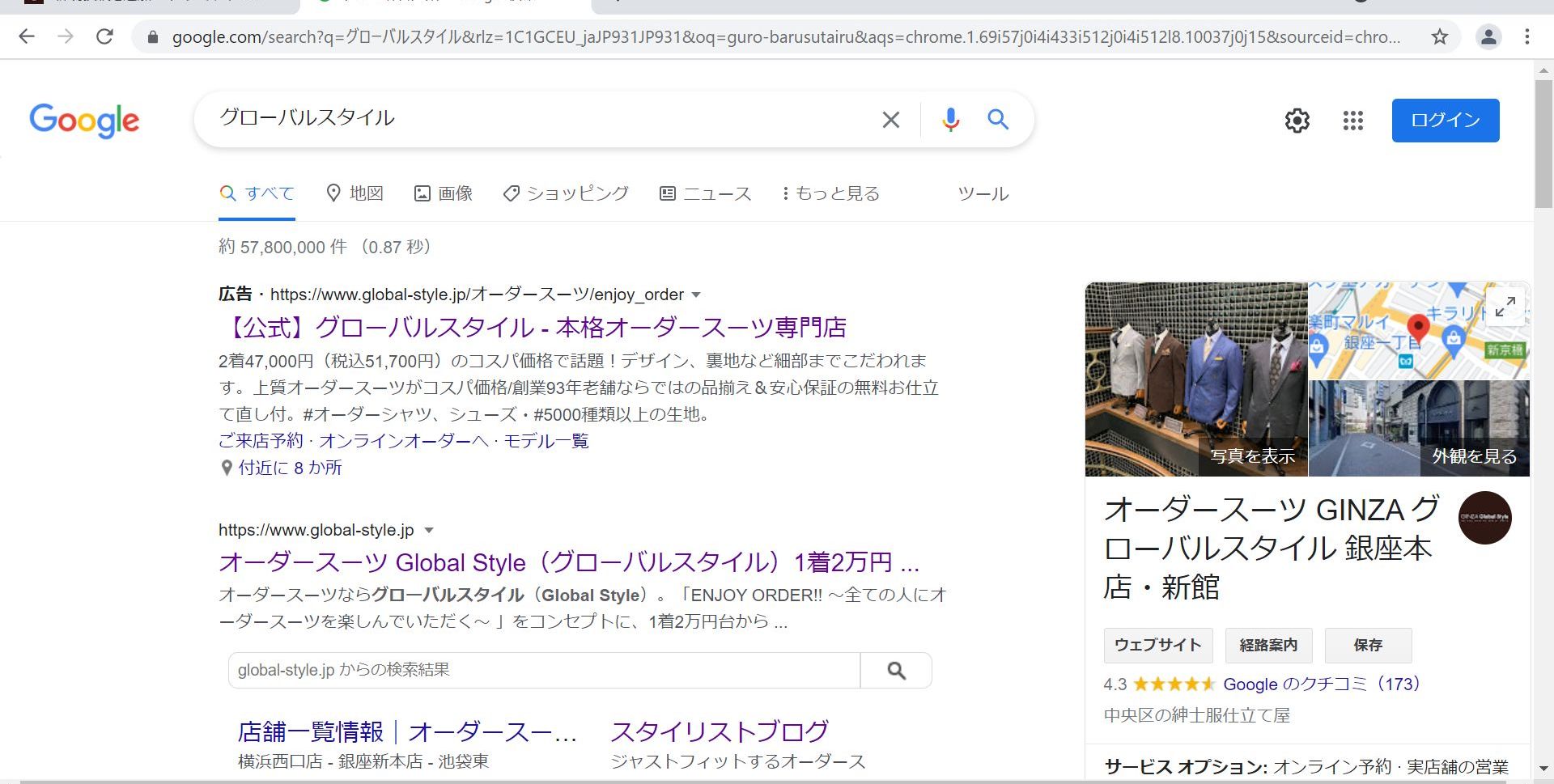Screen dimensions: 1554x784
Task: Expand dropdown next to global-style.jp URL
Action: (x=429, y=531)
